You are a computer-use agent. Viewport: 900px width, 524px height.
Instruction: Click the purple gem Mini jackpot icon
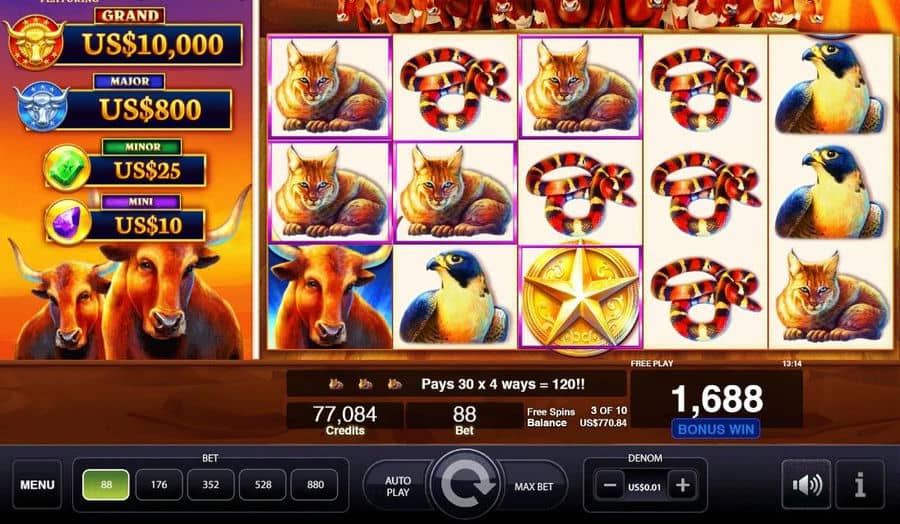68,222
